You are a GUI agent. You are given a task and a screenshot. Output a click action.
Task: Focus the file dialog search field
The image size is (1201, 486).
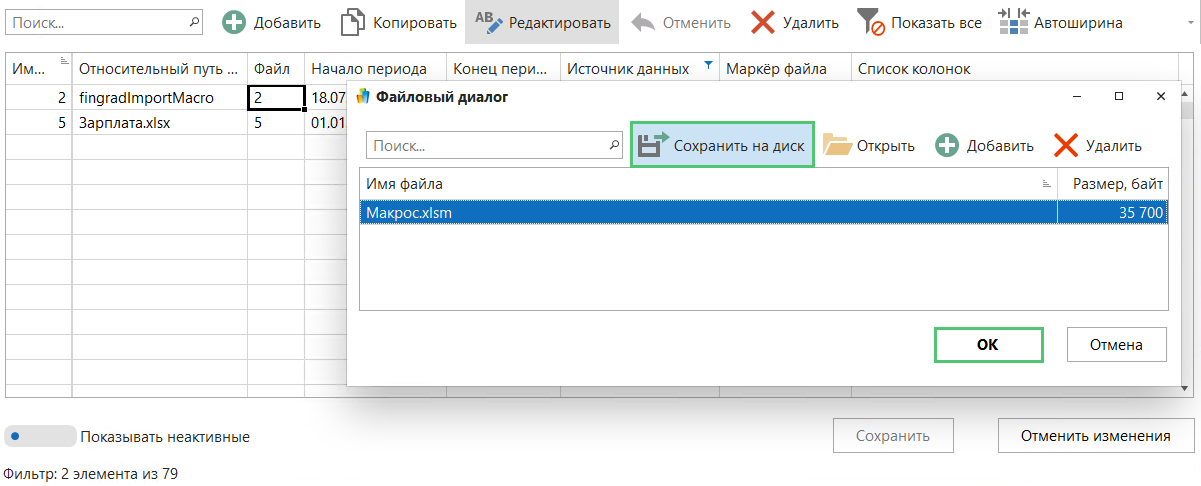(490, 145)
